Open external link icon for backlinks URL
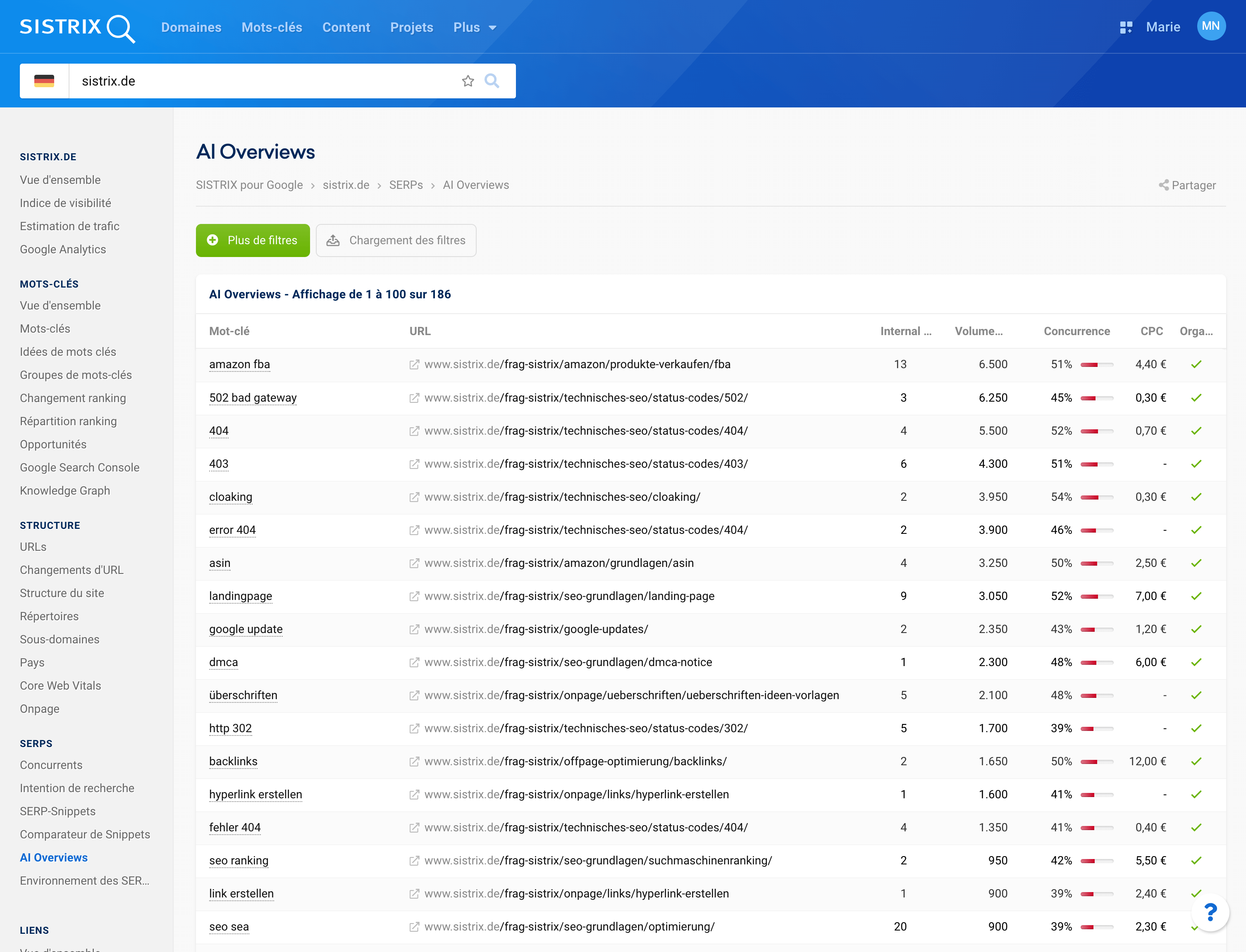Image resolution: width=1246 pixels, height=952 pixels. (414, 762)
